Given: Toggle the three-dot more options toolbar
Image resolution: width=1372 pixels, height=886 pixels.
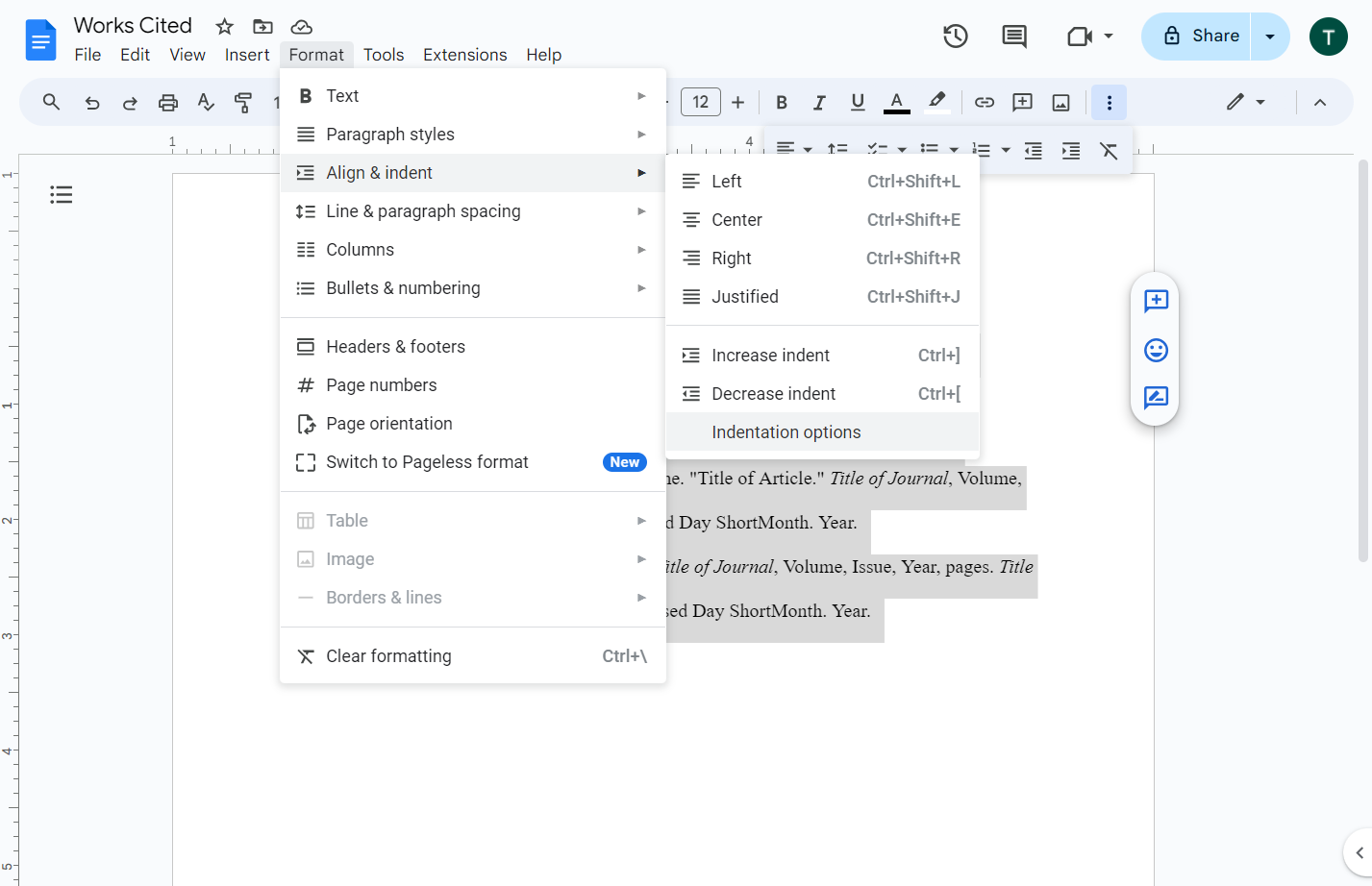Looking at the screenshot, I should (1110, 102).
